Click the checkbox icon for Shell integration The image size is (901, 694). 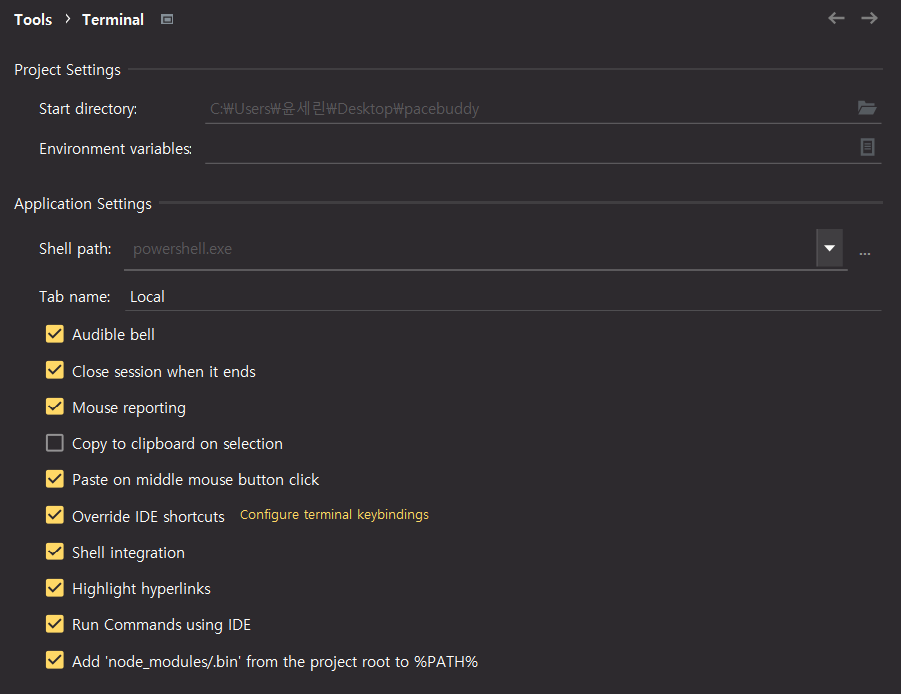[x=55, y=551]
